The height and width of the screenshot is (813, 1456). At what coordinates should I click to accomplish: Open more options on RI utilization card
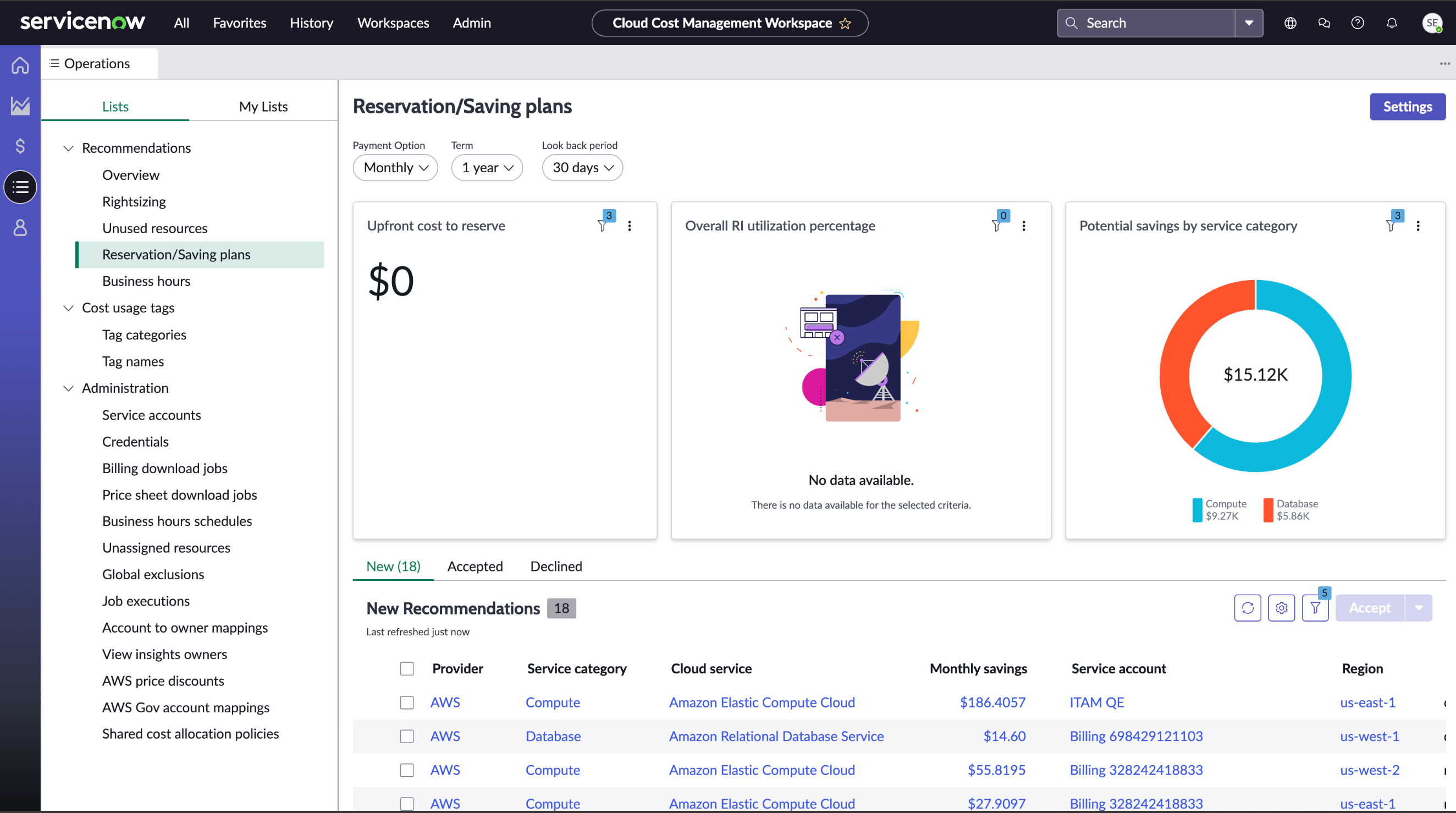pyautogui.click(x=1024, y=226)
